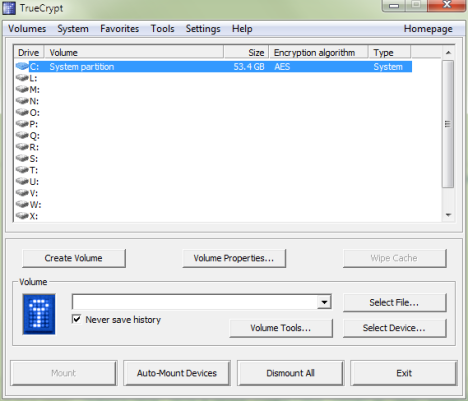The image size is (468, 401).
Task: Click the System type value in C: row
Action: (388, 67)
